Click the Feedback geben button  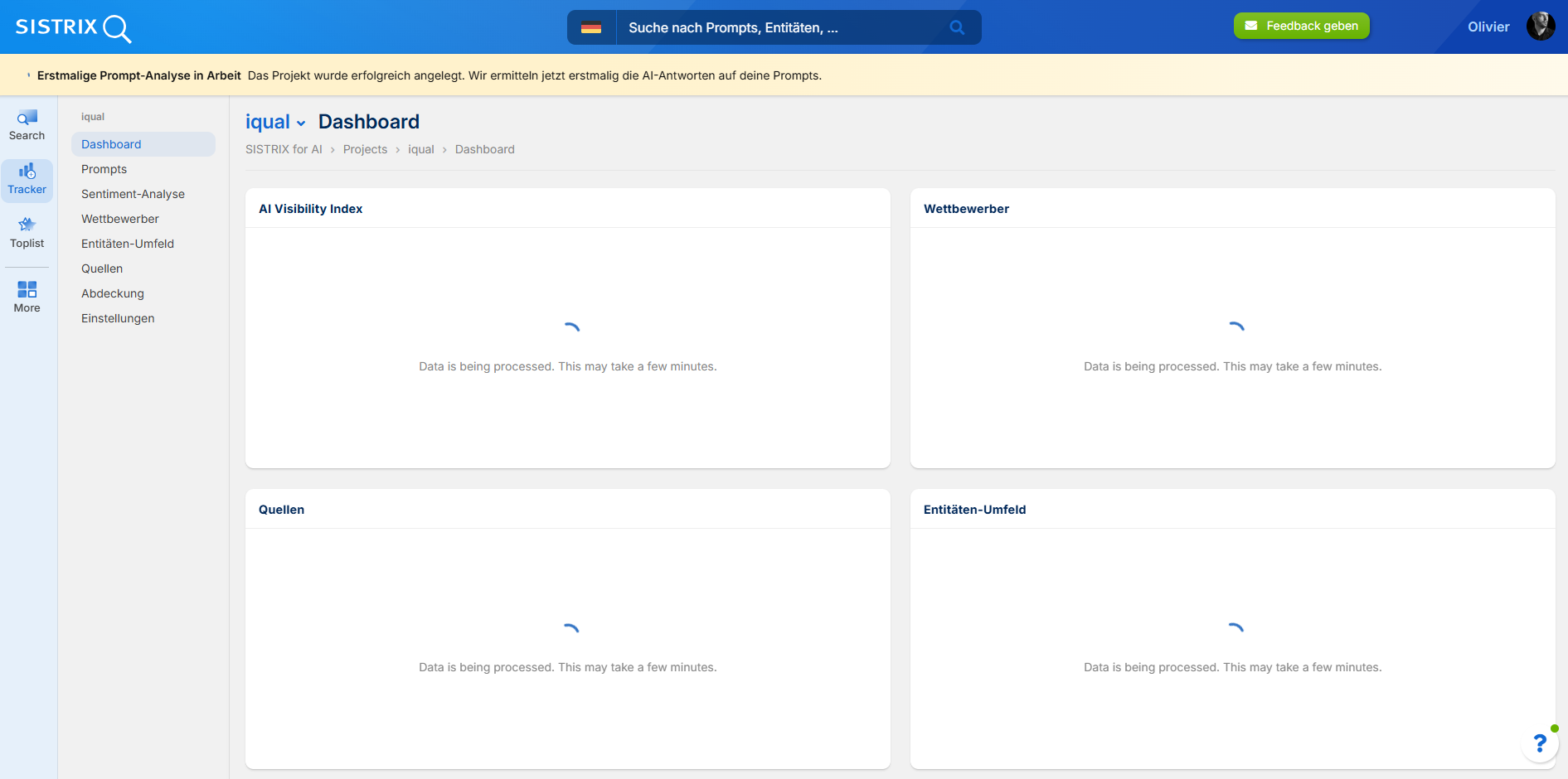pyautogui.click(x=1301, y=26)
